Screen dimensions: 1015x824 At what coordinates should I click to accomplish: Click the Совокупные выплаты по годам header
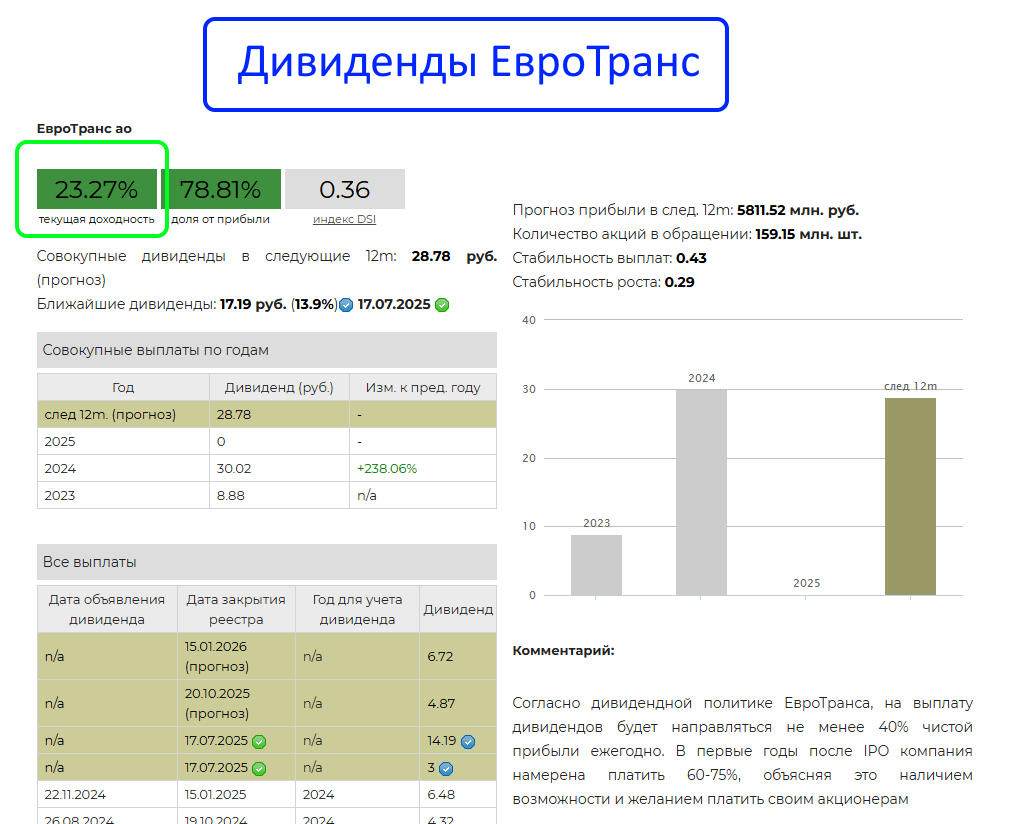click(267, 350)
